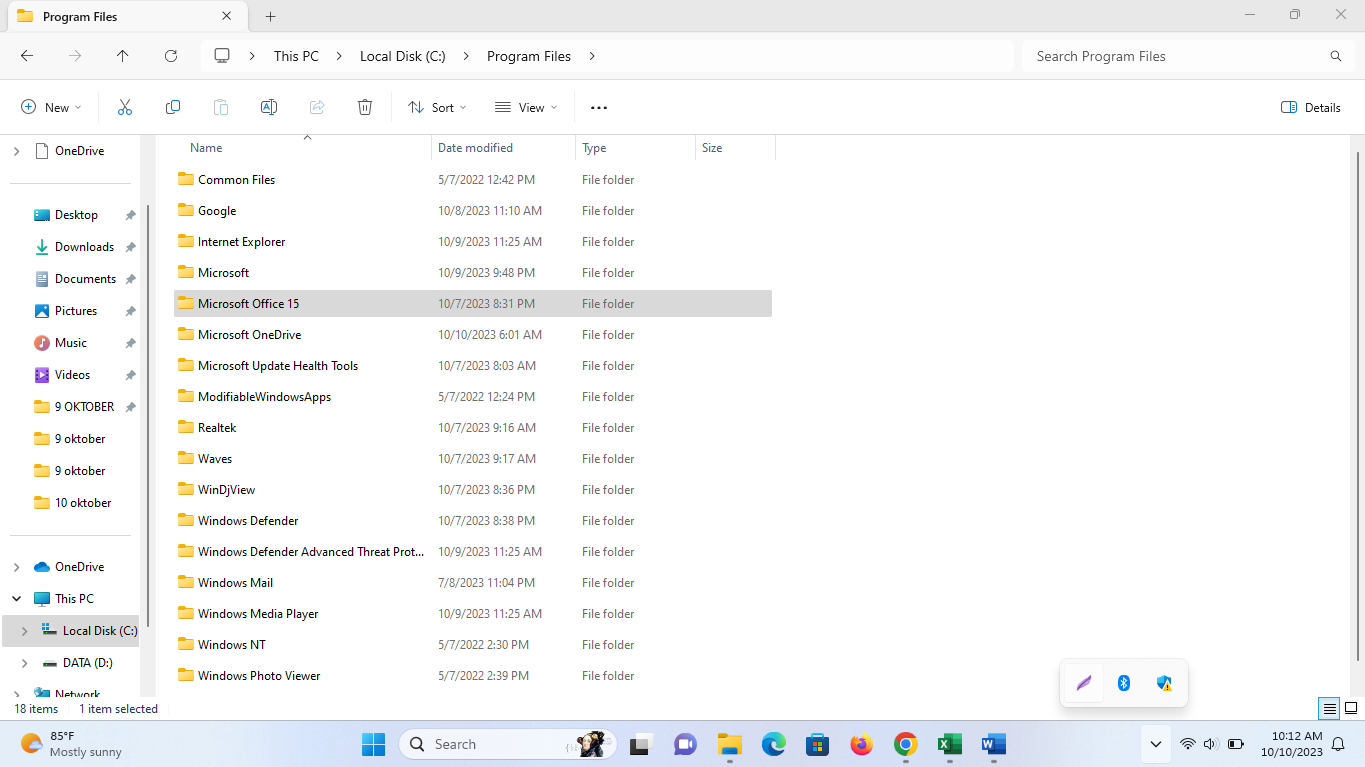Open the Music quick access item
Viewport: 1365px width, 767px height.
click(71, 343)
